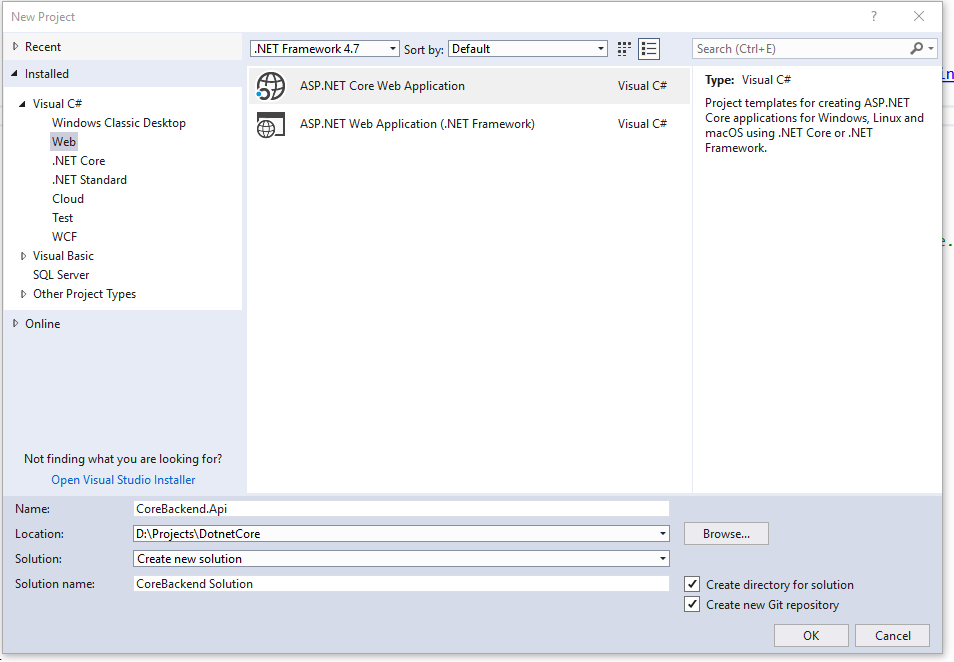Click the Solution name input field
This screenshot has height=662, width=954.
pos(401,584)
